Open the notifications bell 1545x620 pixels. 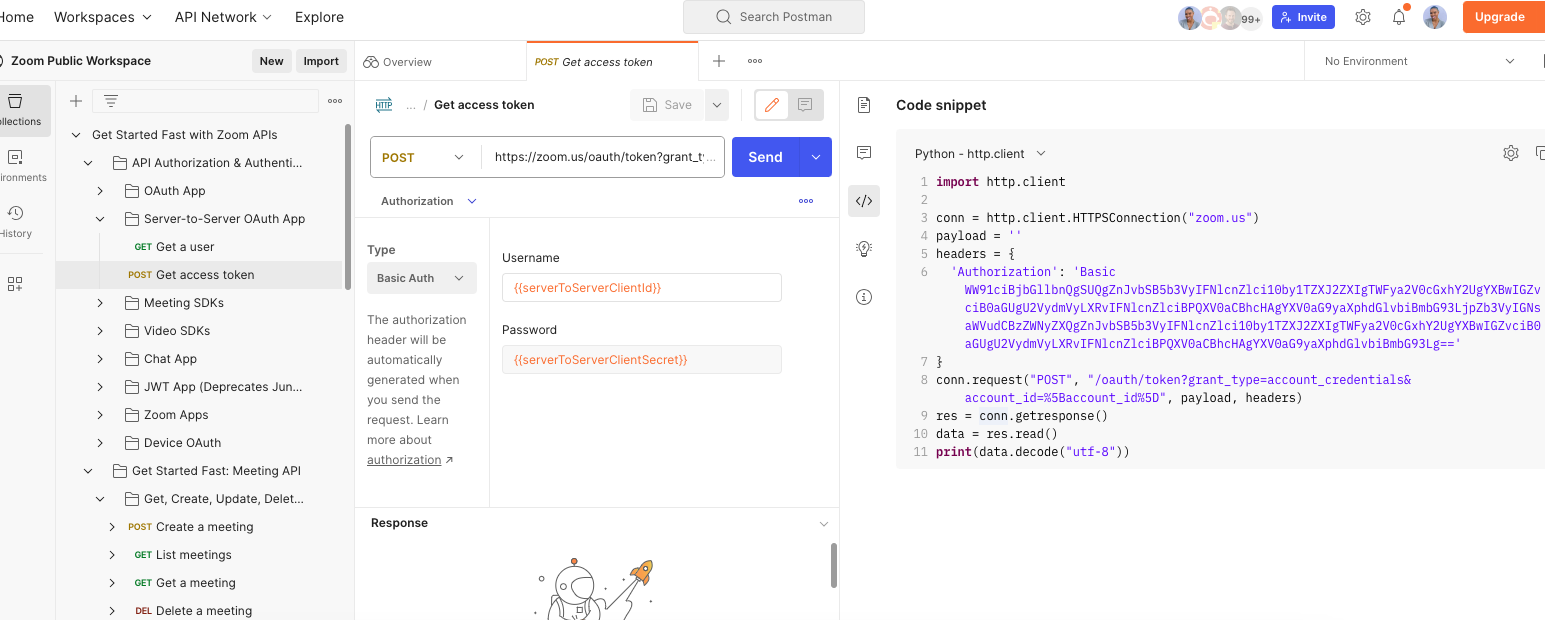(x=1399, y=17)
